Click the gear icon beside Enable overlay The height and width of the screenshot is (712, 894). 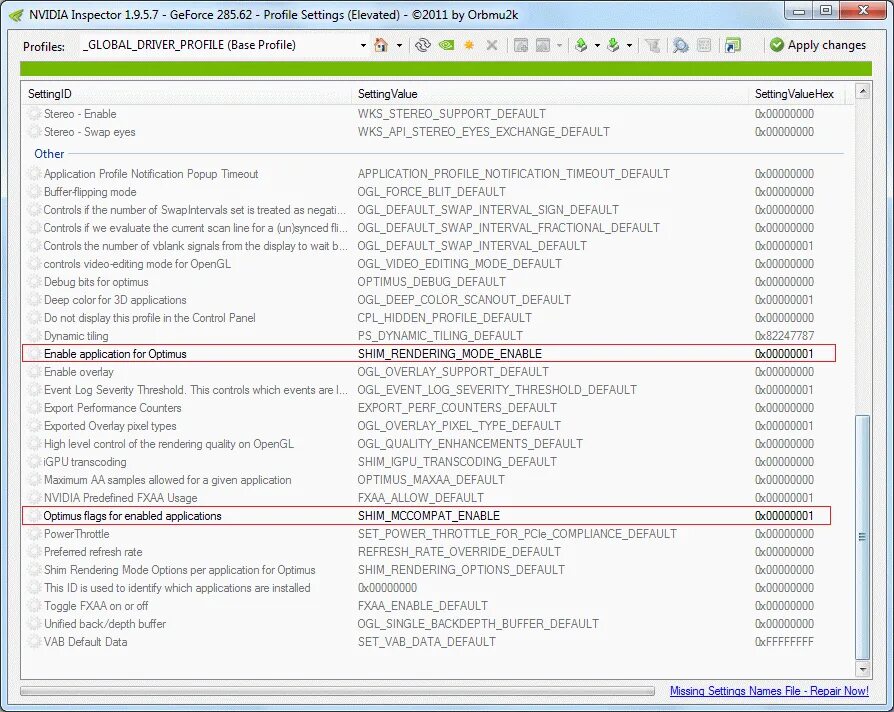click(x=34, y=372)
